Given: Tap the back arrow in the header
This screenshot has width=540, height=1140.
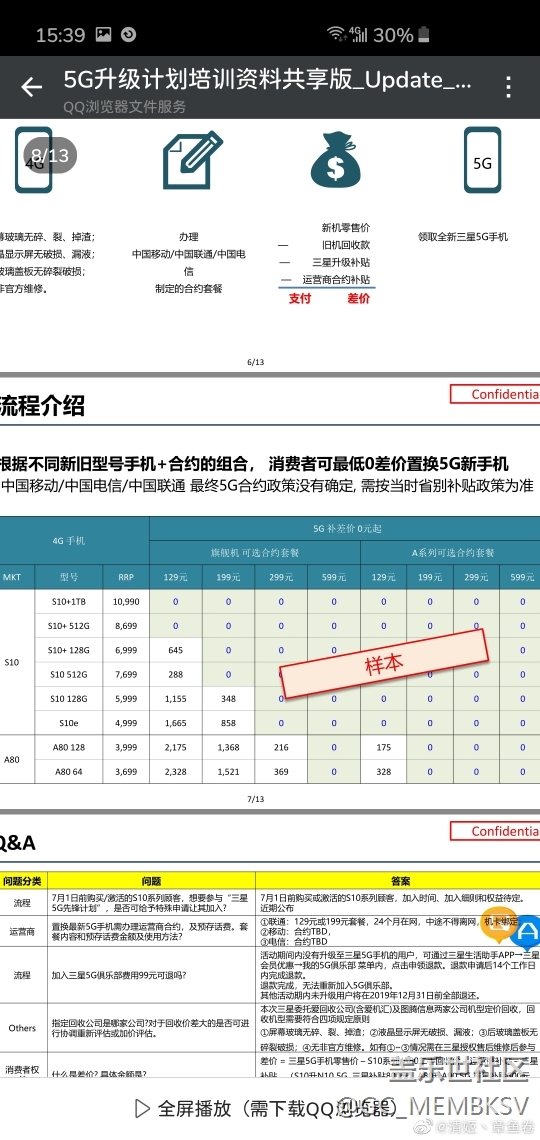Looking at the screenshot, I should (31, 87).
